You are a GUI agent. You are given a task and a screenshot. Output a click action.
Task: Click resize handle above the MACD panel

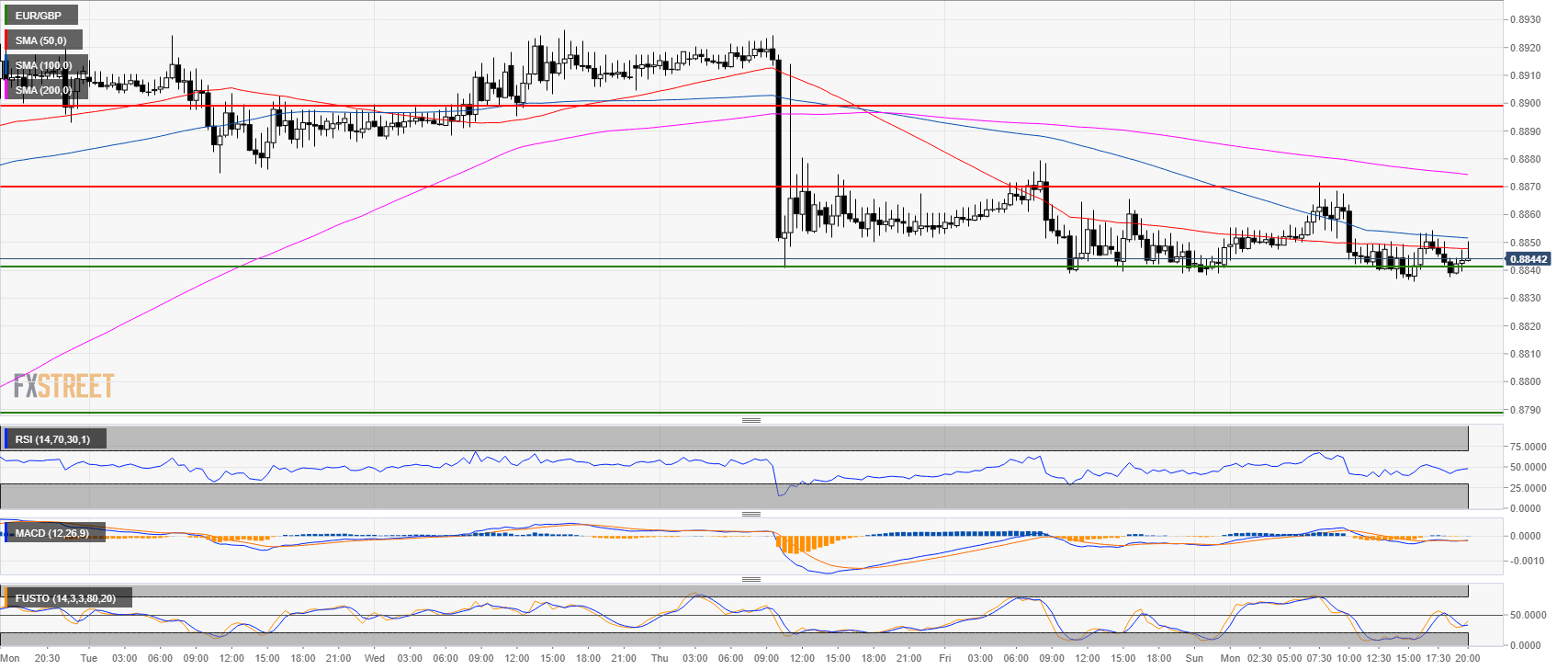750,514
